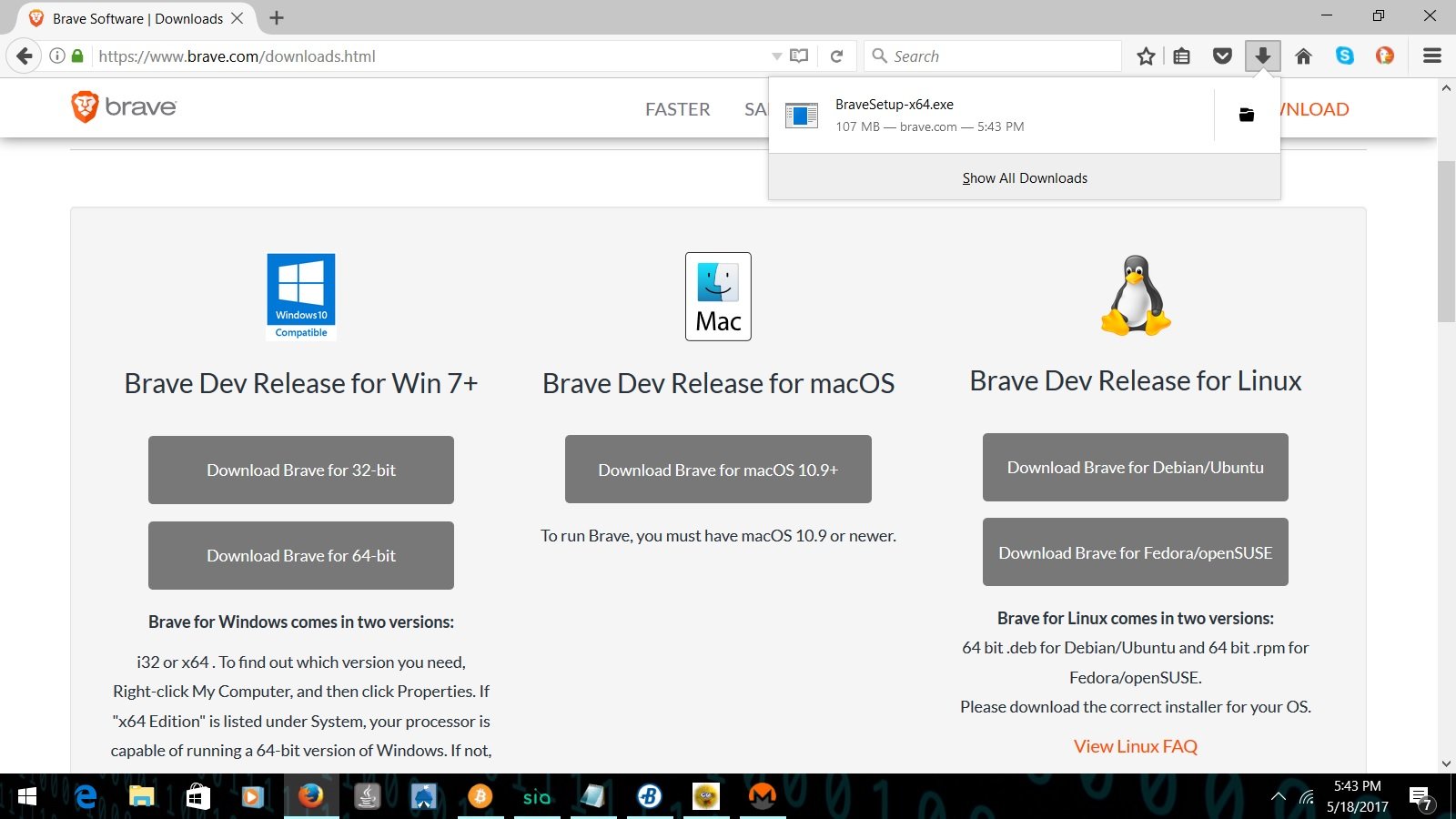Open the View Linux FAQ link

[x=1136, y=746]
